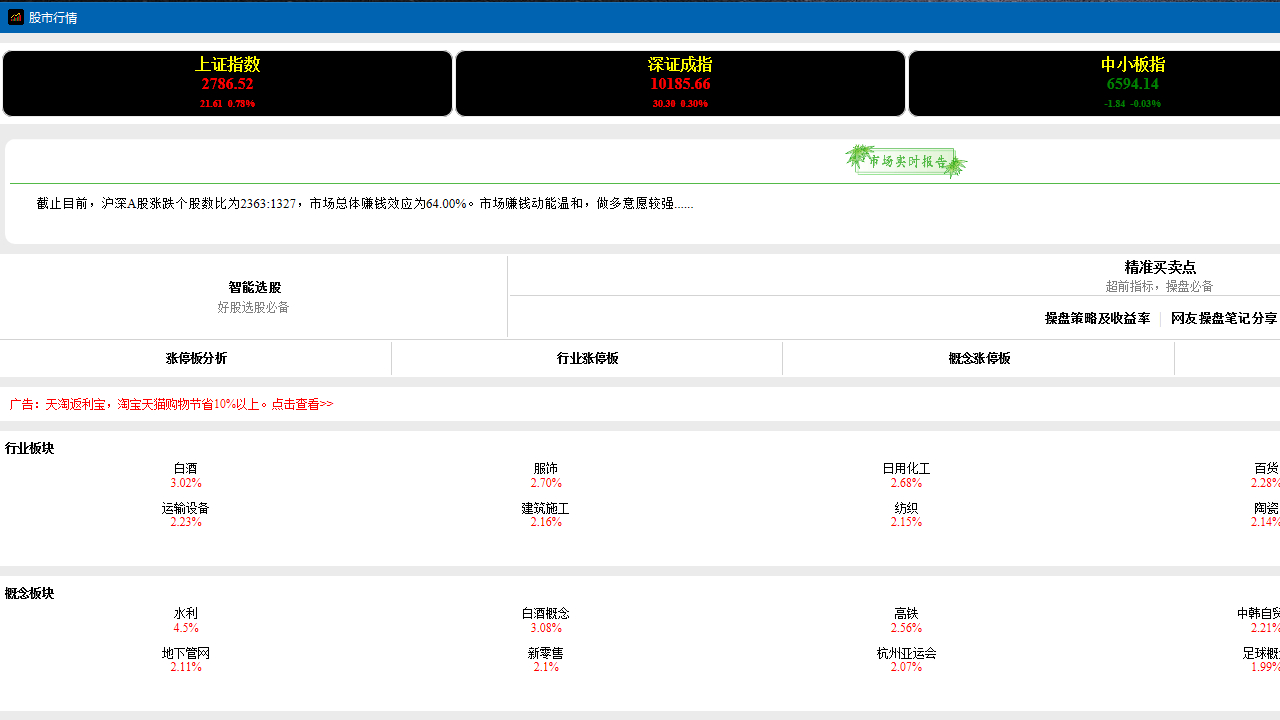Click the 市场实时报告 banner image
This screenshot has width=1280, height=720.
[906, 161]
